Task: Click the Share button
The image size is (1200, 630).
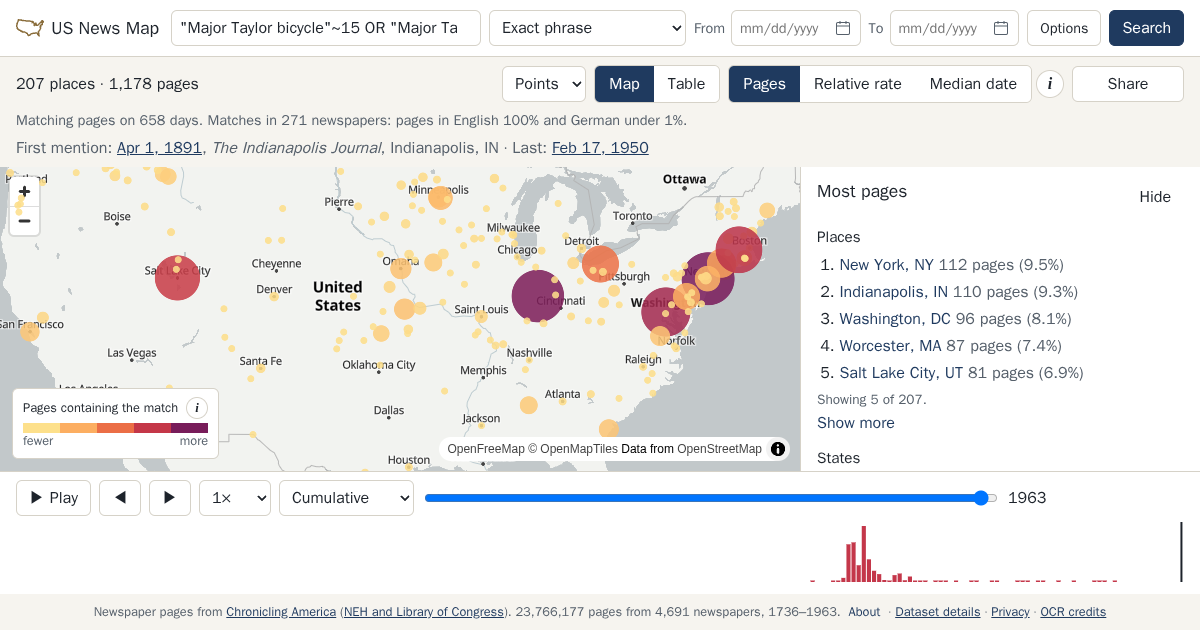Action: [1128, 84]
